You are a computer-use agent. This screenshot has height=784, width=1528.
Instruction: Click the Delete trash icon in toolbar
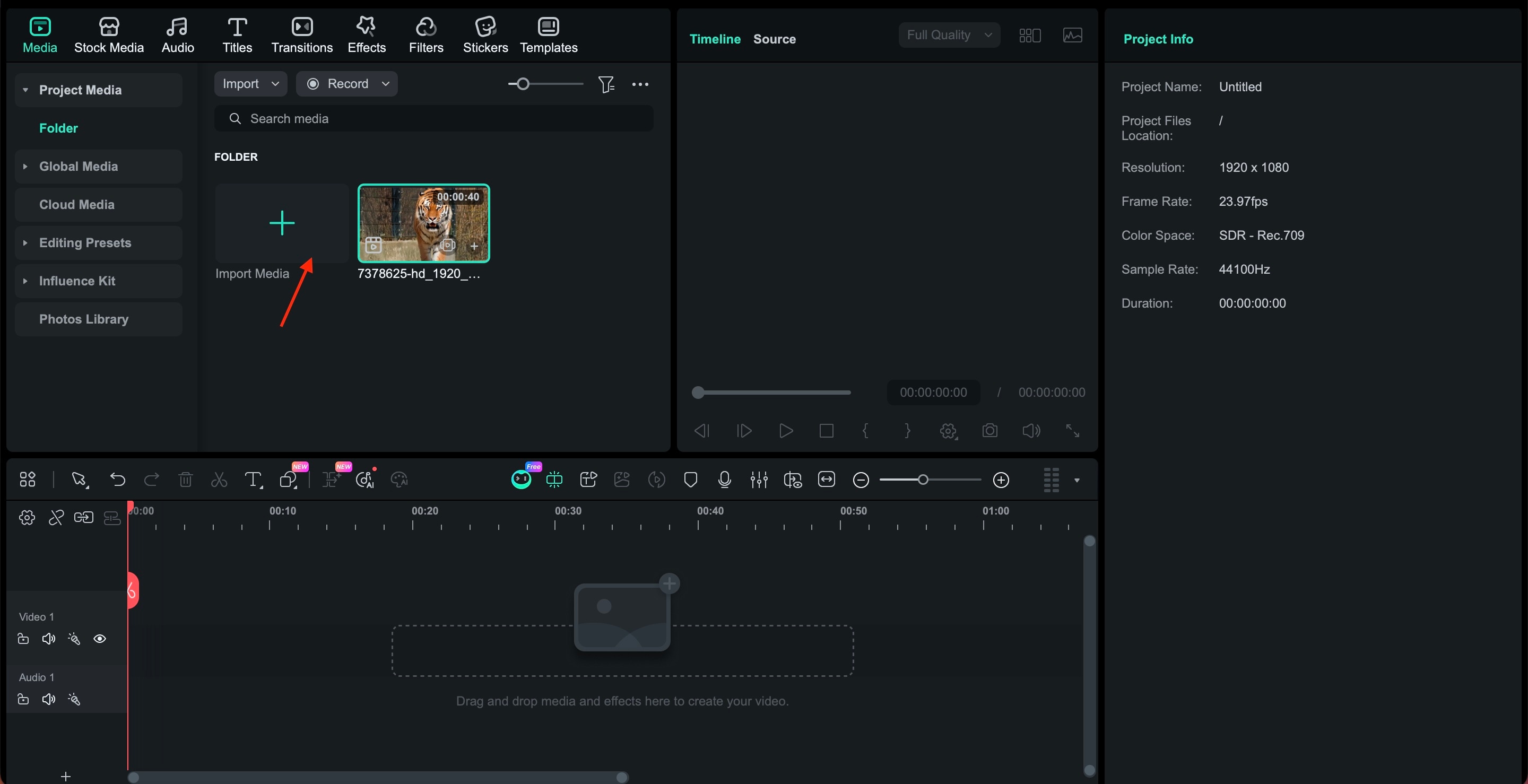(x=186, y=479)
